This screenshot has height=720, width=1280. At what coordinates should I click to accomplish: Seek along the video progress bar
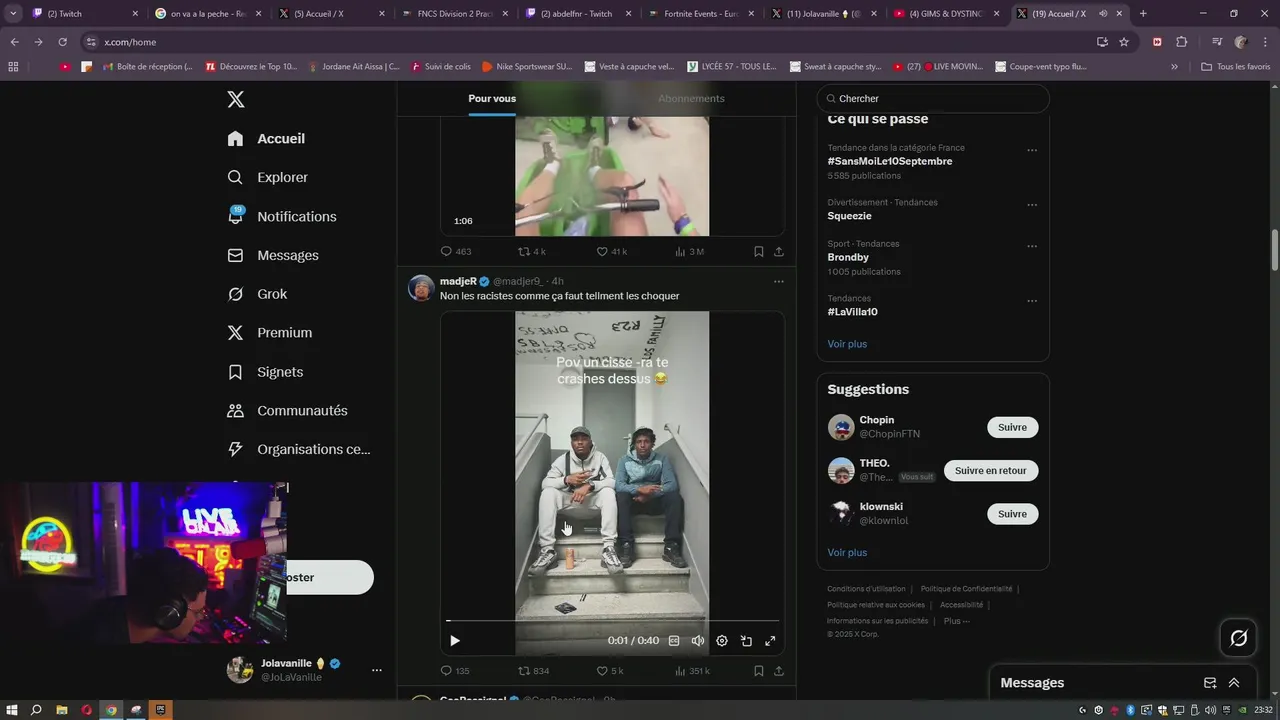tap(612, 621)
